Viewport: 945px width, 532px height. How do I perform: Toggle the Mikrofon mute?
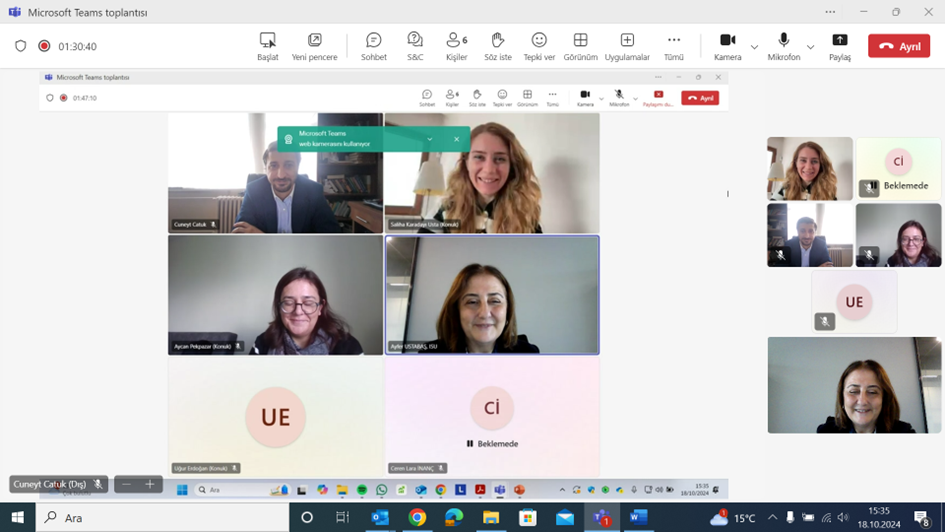click(x=783, y=45)
